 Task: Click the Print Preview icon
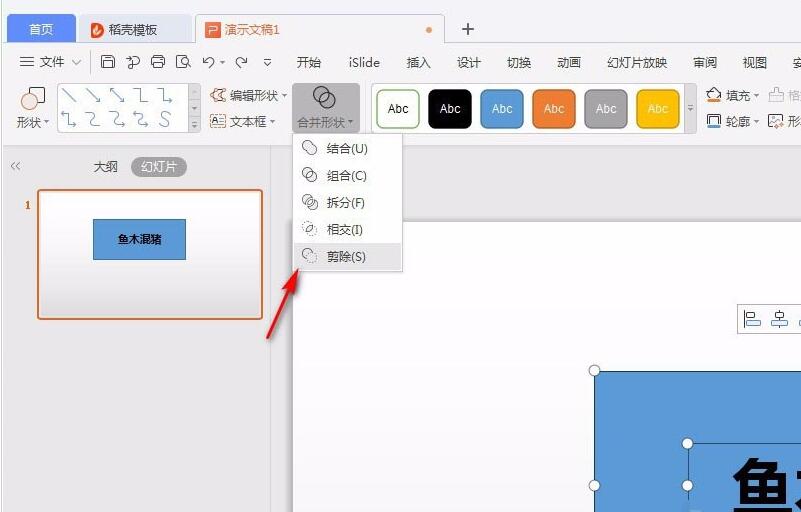point(183,62)
